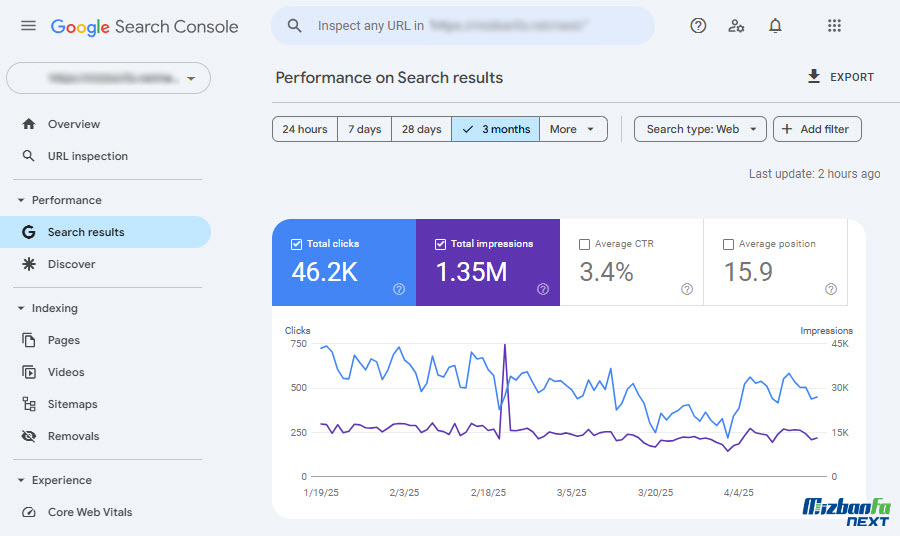Open the hamburger main menu
The width and height of the screenshot is (900, 536).
(x=28, y=26)
